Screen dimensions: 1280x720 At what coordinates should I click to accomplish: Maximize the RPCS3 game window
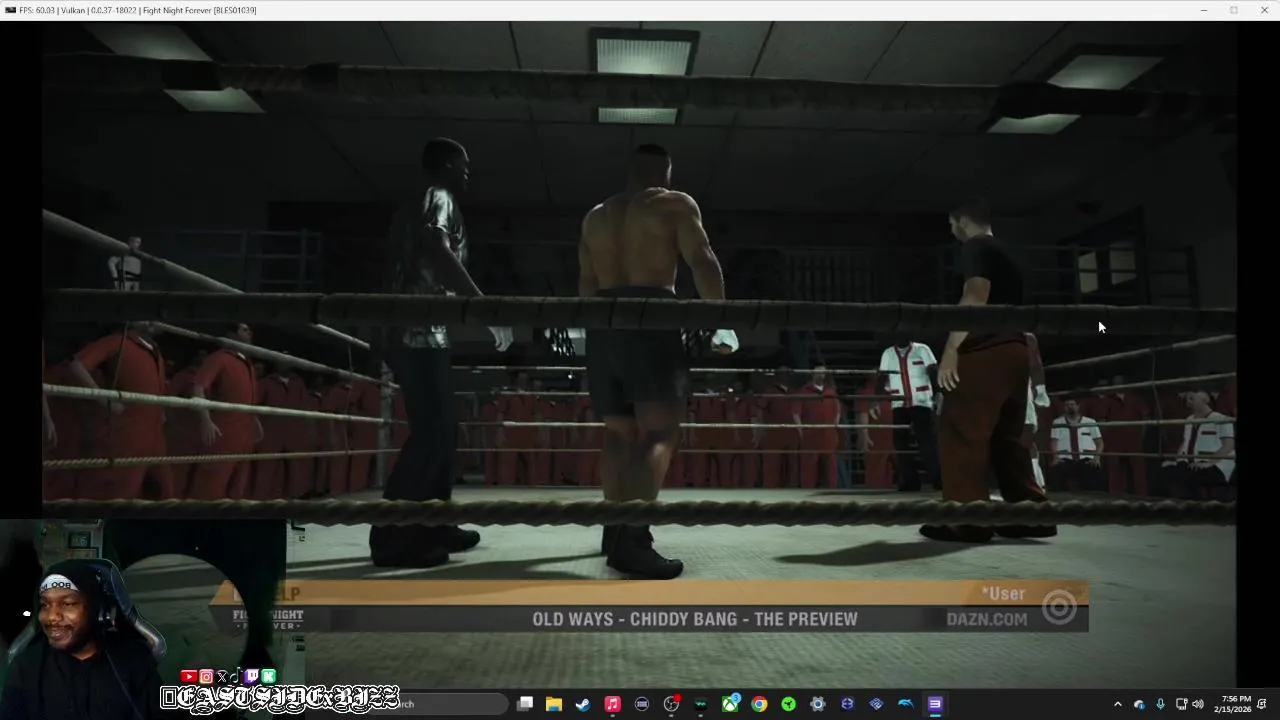coord(1233,10)
